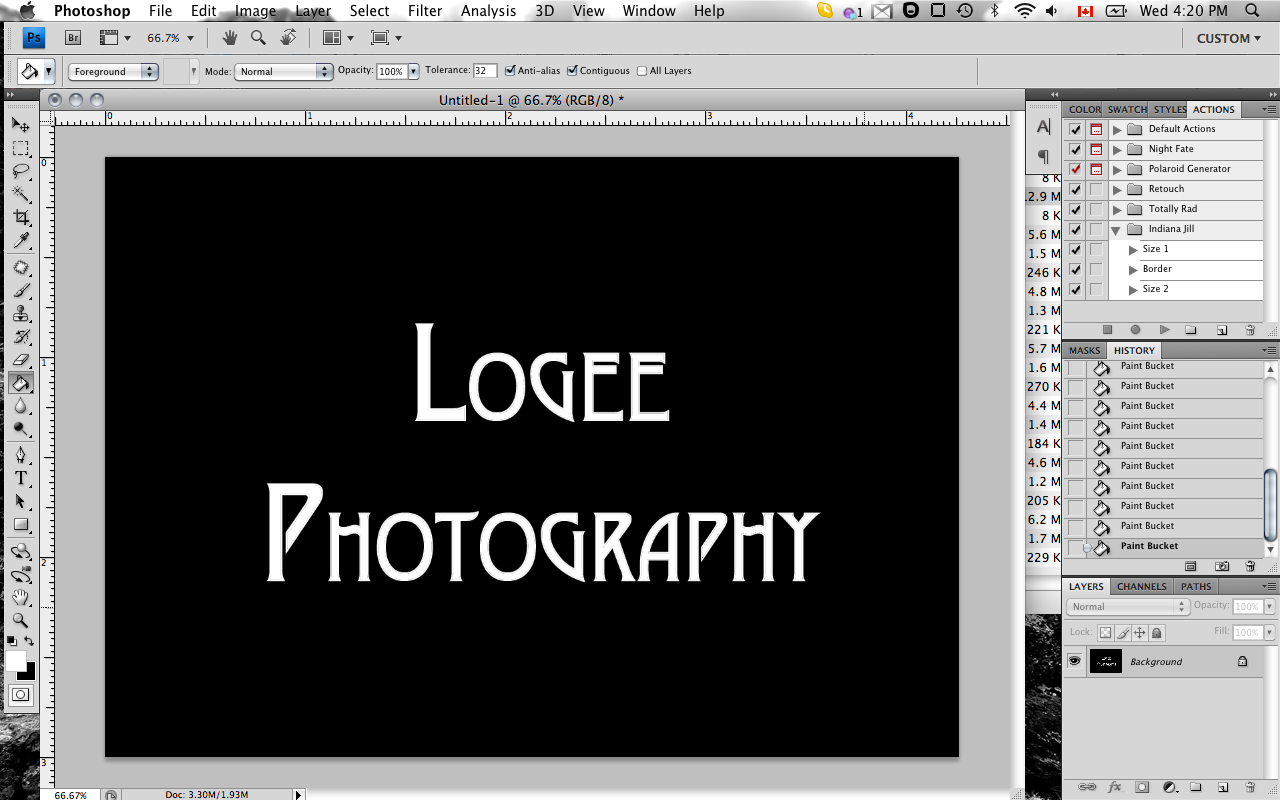This screenshot has height=800, width=1280.
Task: Hide the Background layer visibility eye
Action: [1075, 661]
